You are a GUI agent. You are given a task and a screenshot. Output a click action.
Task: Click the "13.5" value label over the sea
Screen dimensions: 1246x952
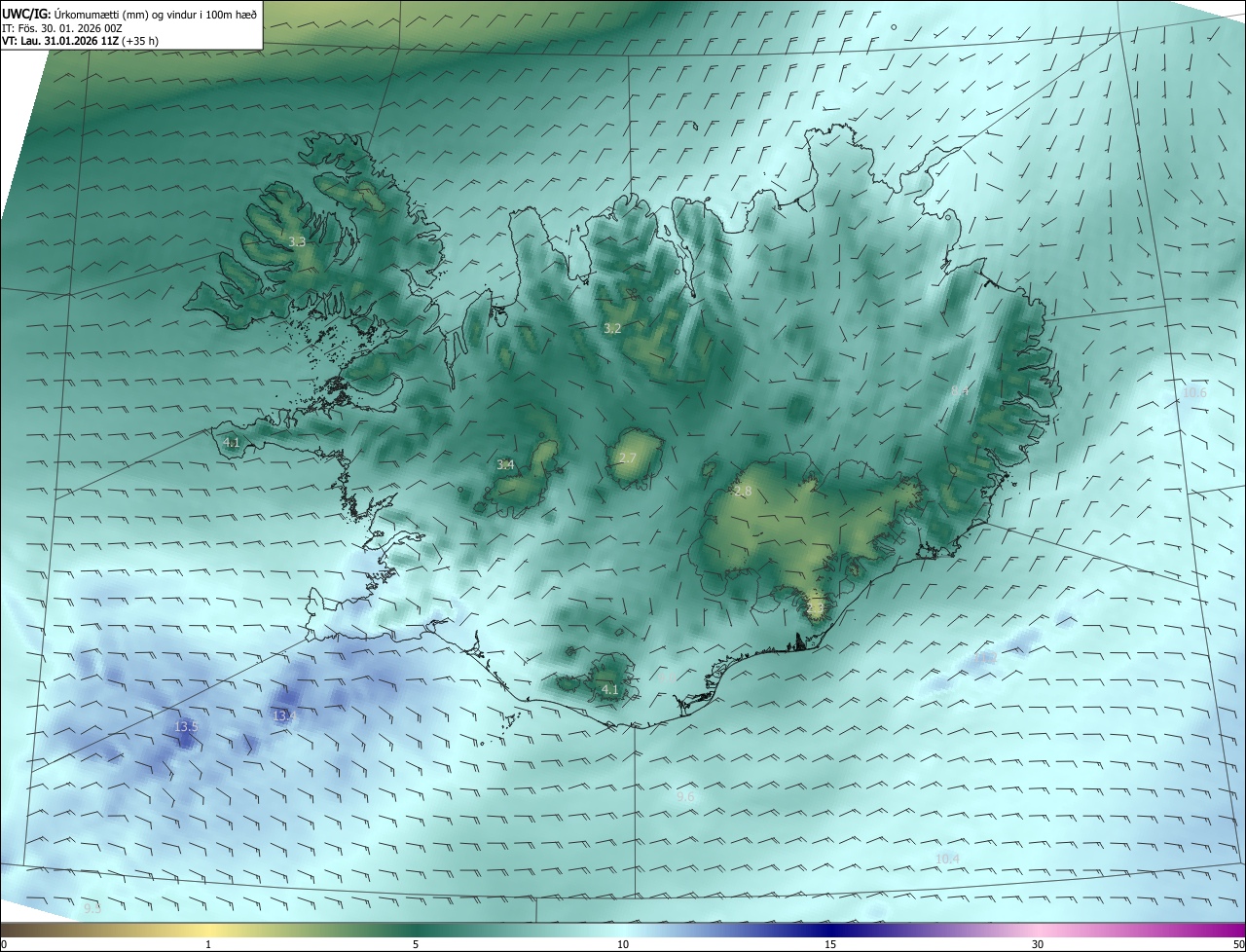[186, 727]
